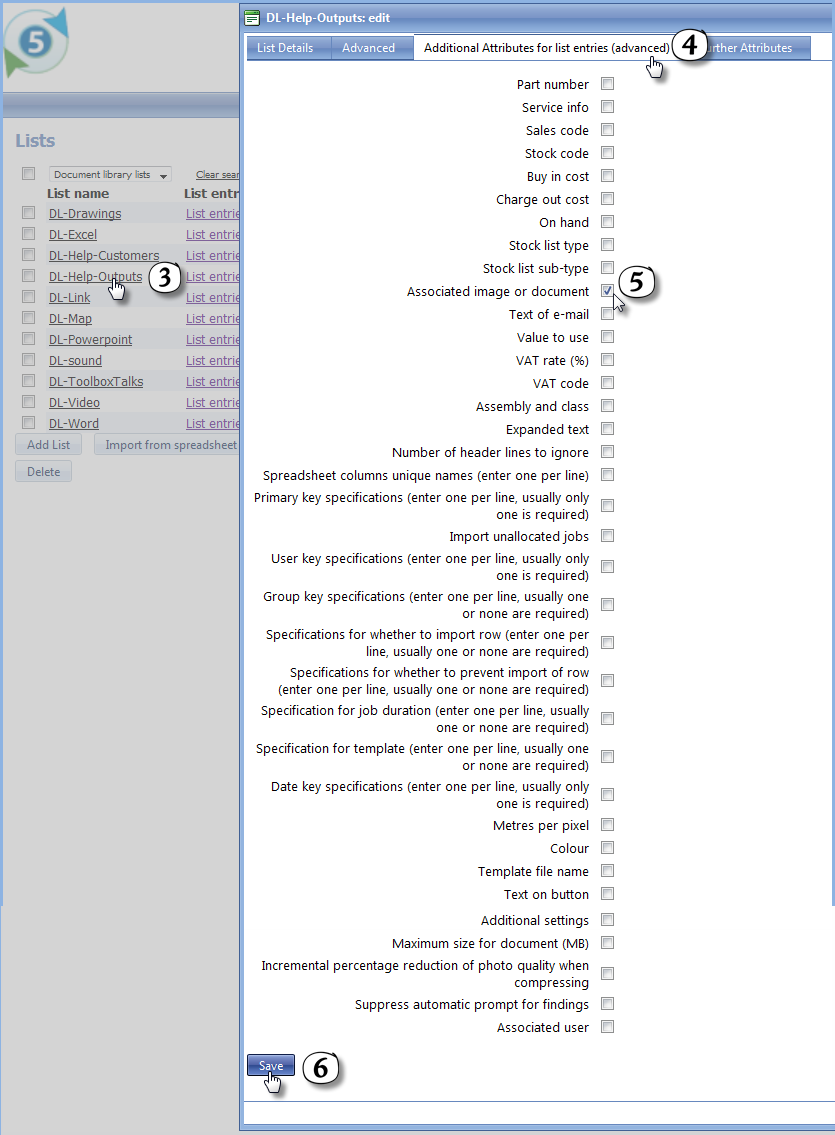Save the list attribute changes
Viewport: 835px width, 1135px height.
pos(271,1066)
